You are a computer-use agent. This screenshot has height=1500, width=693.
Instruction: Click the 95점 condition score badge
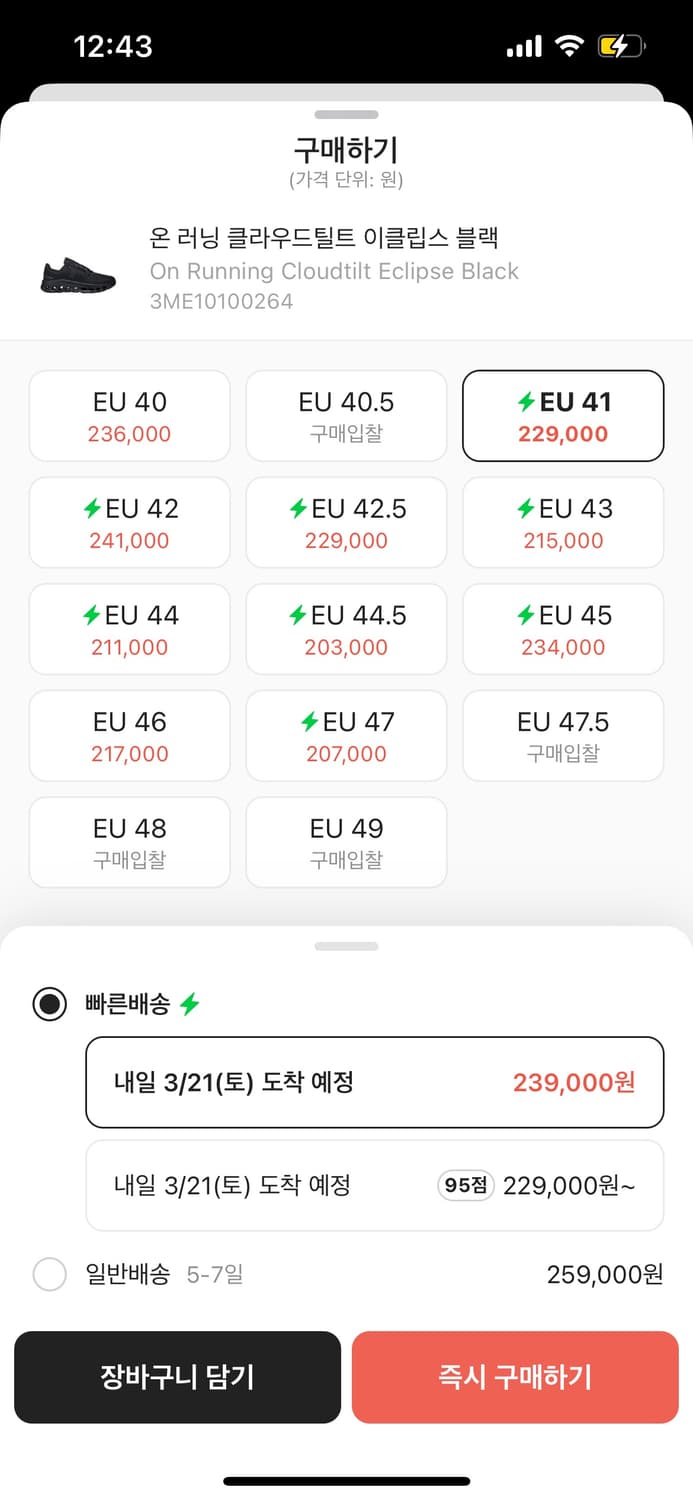click(464, 1185)
